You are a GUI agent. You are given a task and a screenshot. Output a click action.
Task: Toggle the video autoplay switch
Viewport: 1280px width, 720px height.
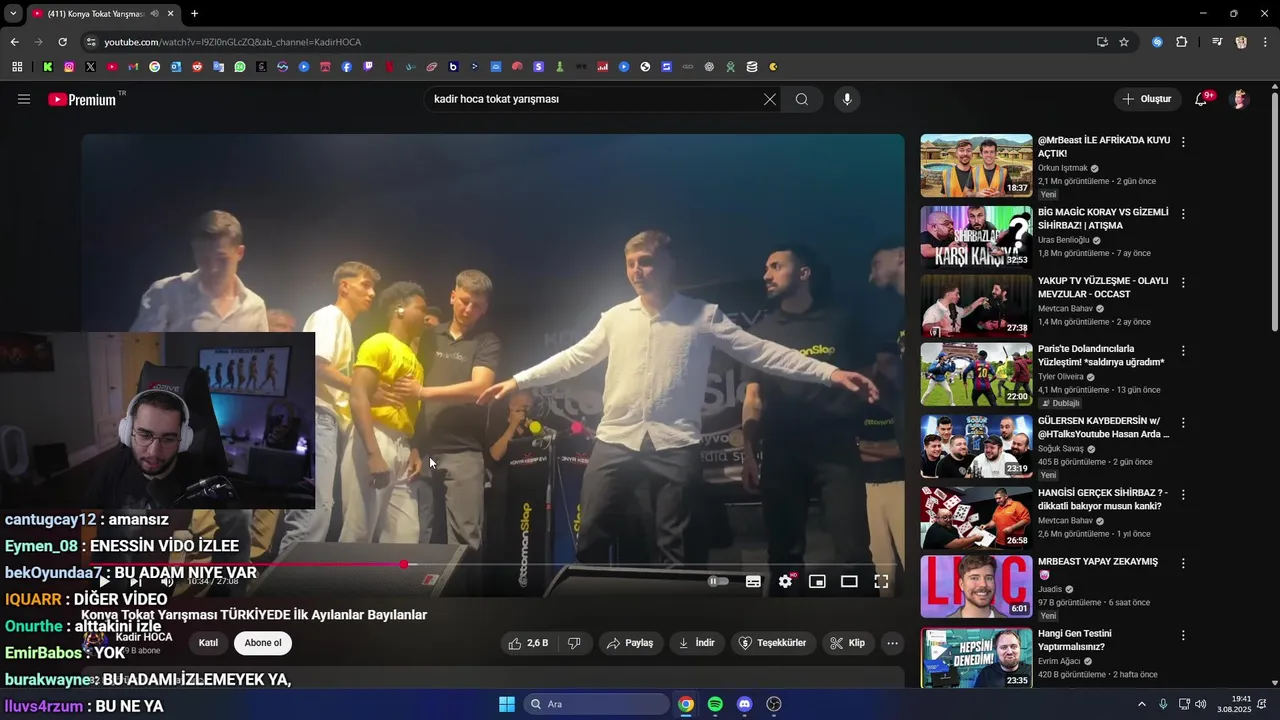pos(718,581)
